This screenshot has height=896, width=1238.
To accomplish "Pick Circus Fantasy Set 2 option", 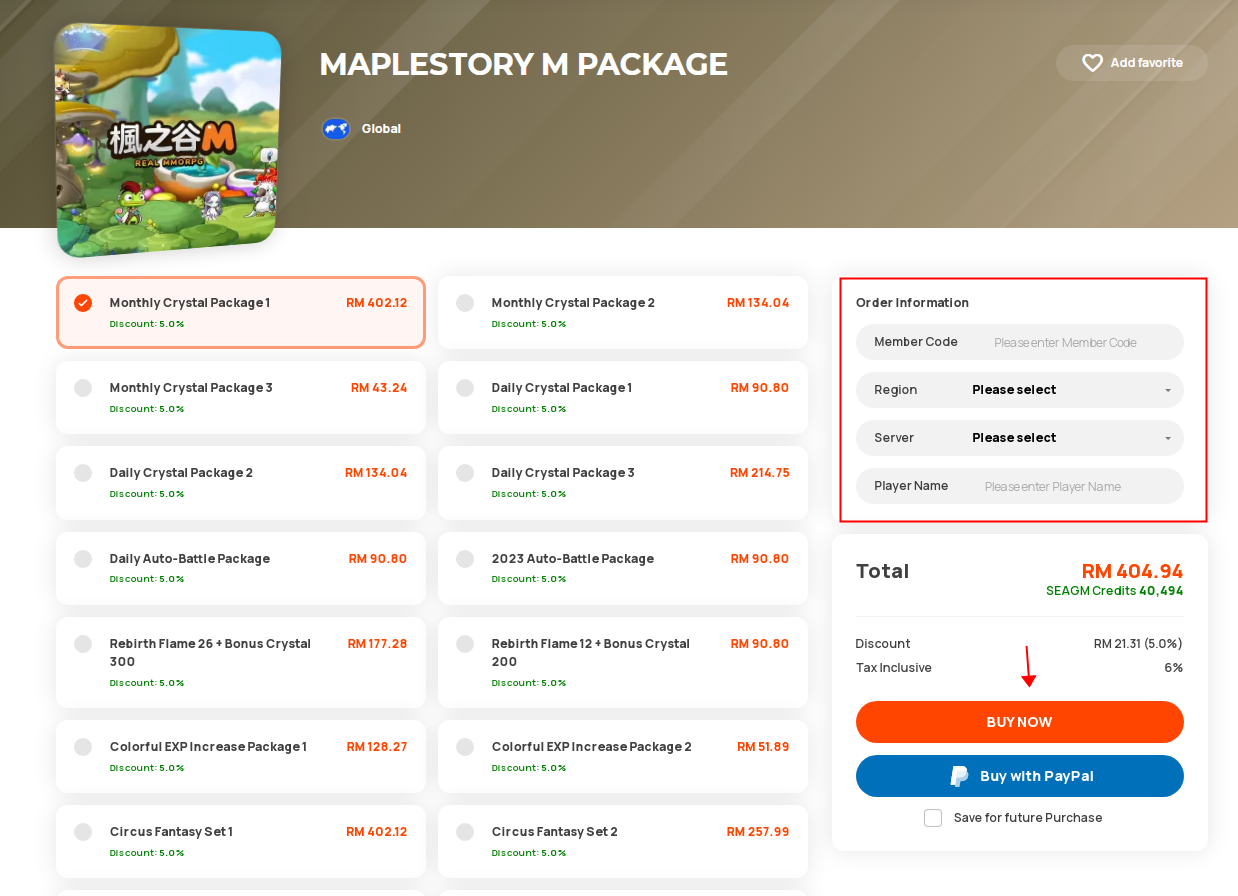I will [x=623, y=841].
